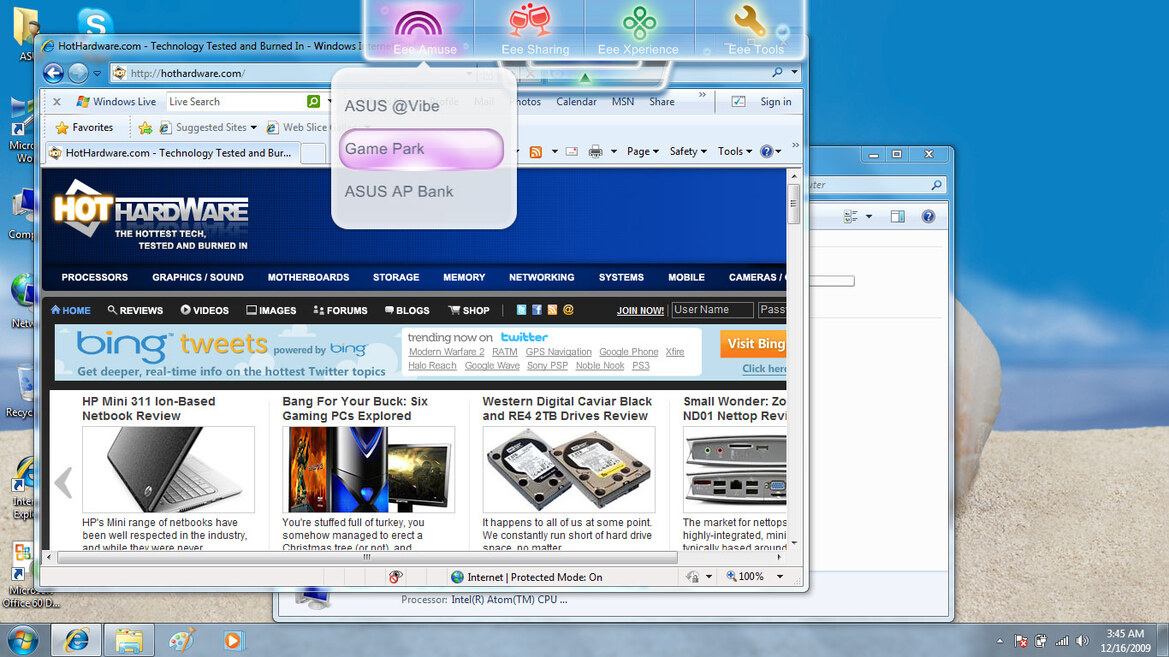Viewport: 1169px width, 657px height.
Task: Select the HotHardware.com browser tab
Action: coord(171,153)
